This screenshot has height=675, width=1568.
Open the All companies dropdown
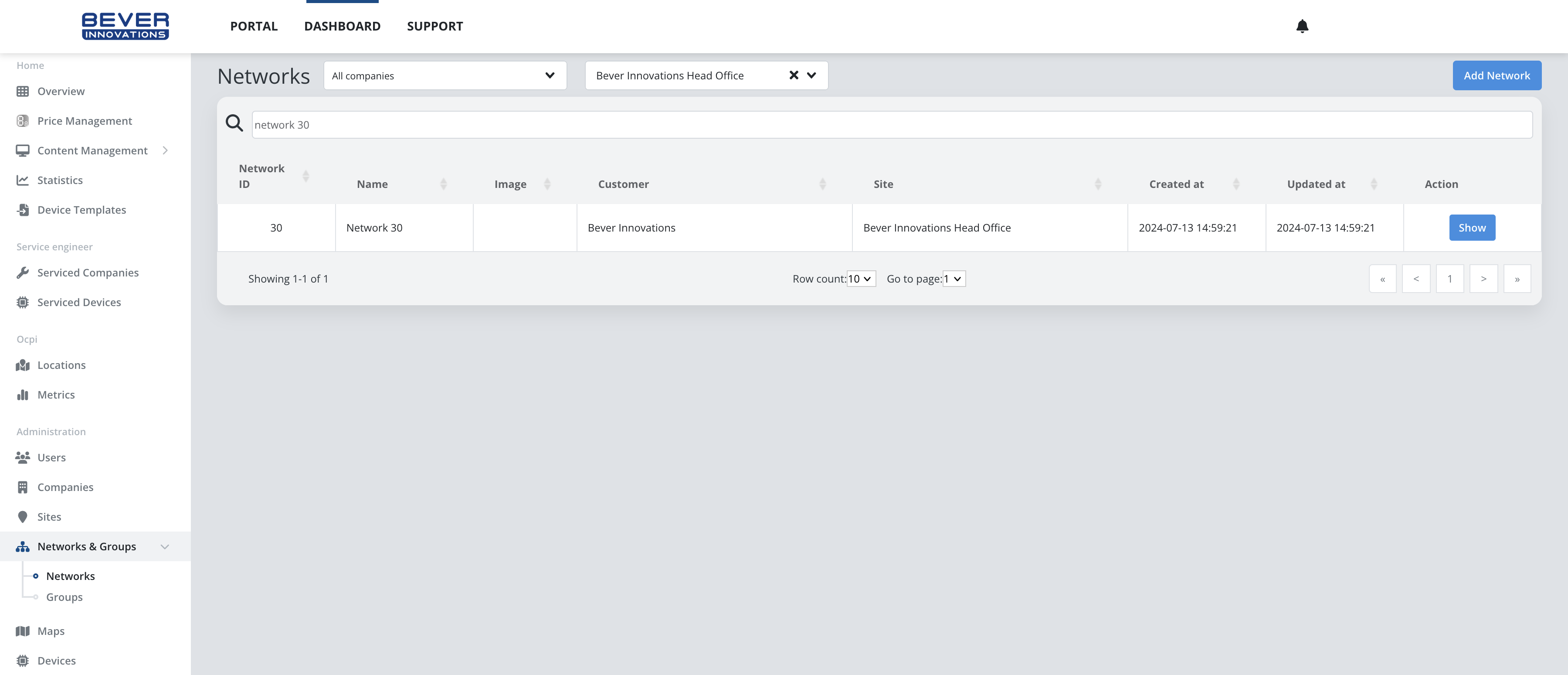[445, 75]
